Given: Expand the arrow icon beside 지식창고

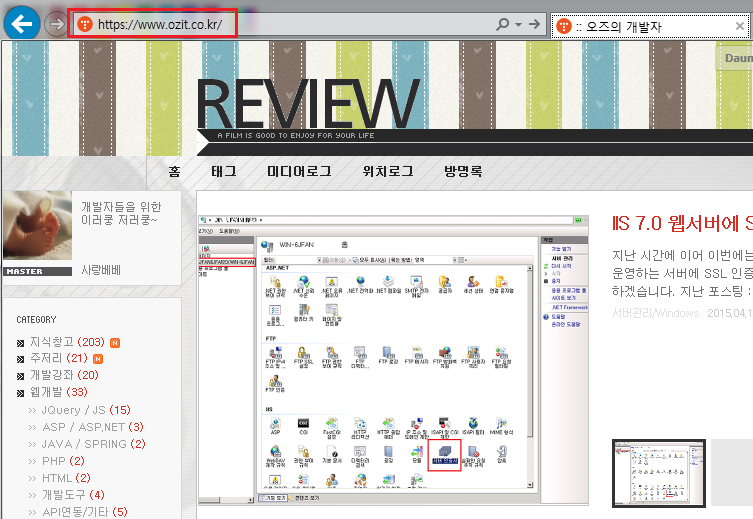Looking at the screenshot, I should pos(20,343).
